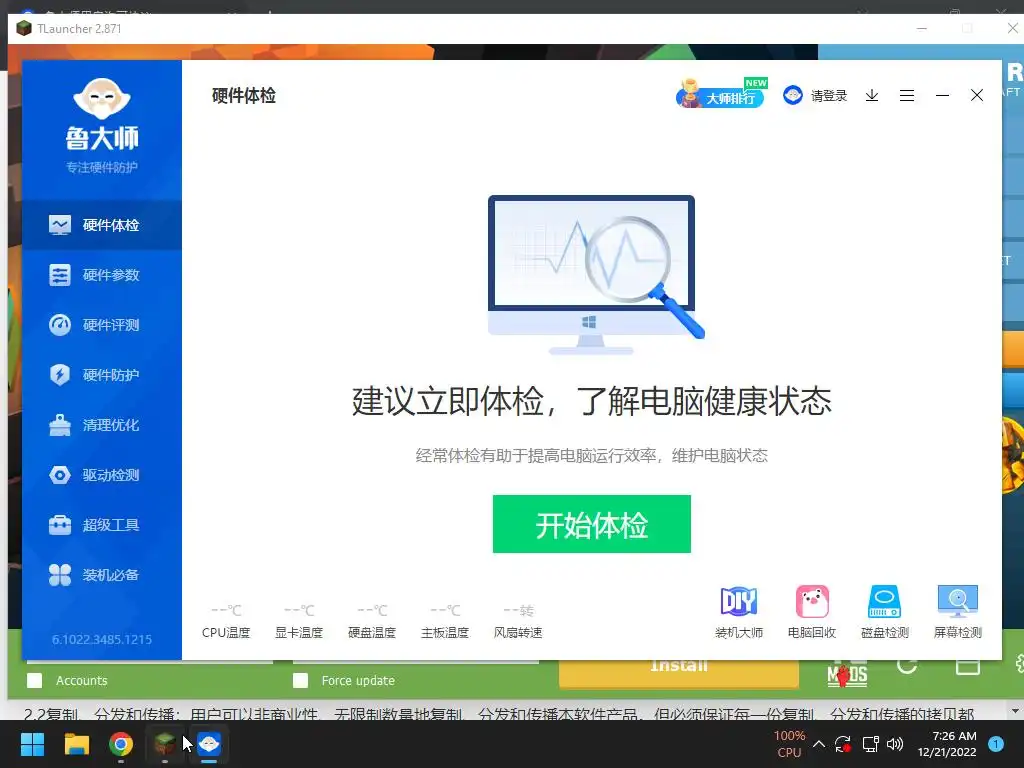Viewport: 1024px width, 768px height.
Task: Close the TLauncher window
Action: [x=1012, y=29]
